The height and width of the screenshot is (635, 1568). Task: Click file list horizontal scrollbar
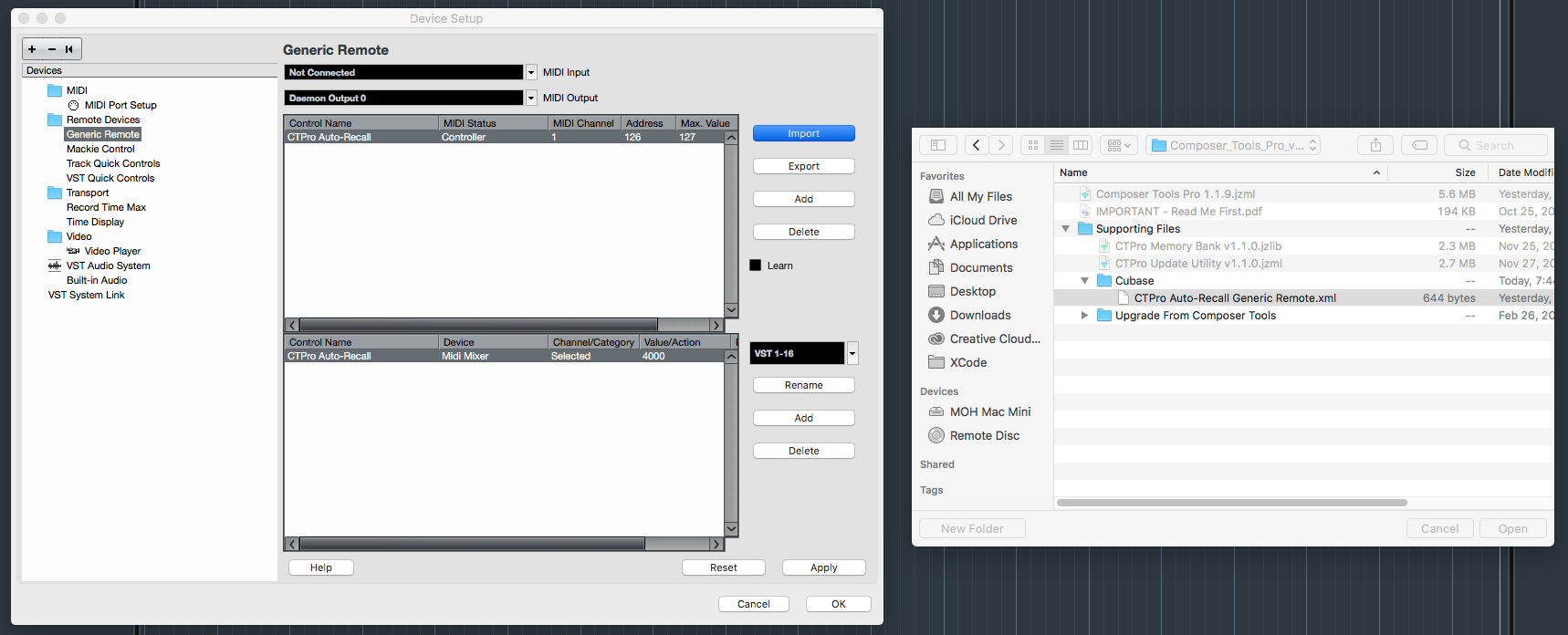(x=1232, y=503)
